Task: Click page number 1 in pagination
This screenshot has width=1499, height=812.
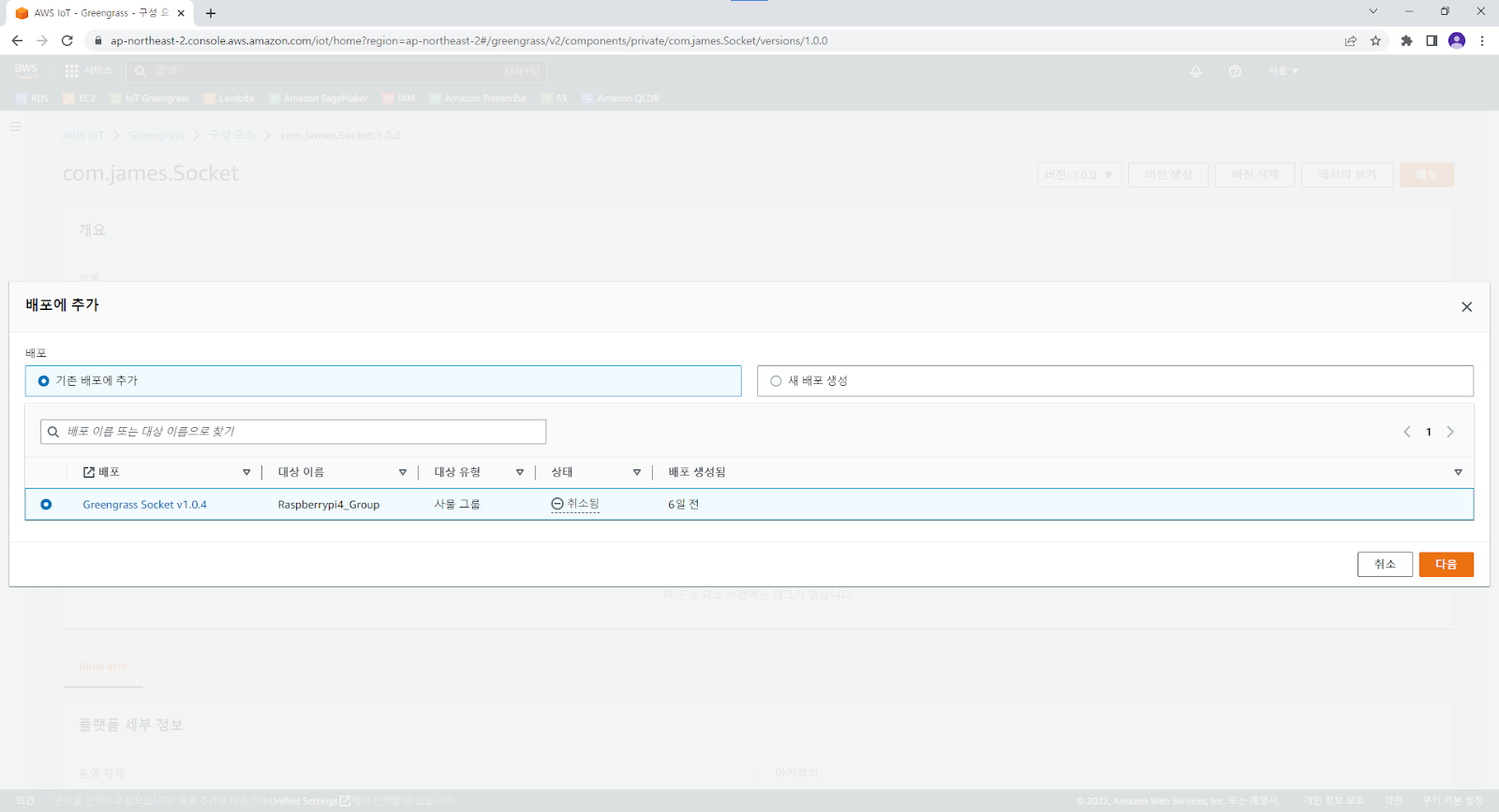Action: coord(1429,432)
